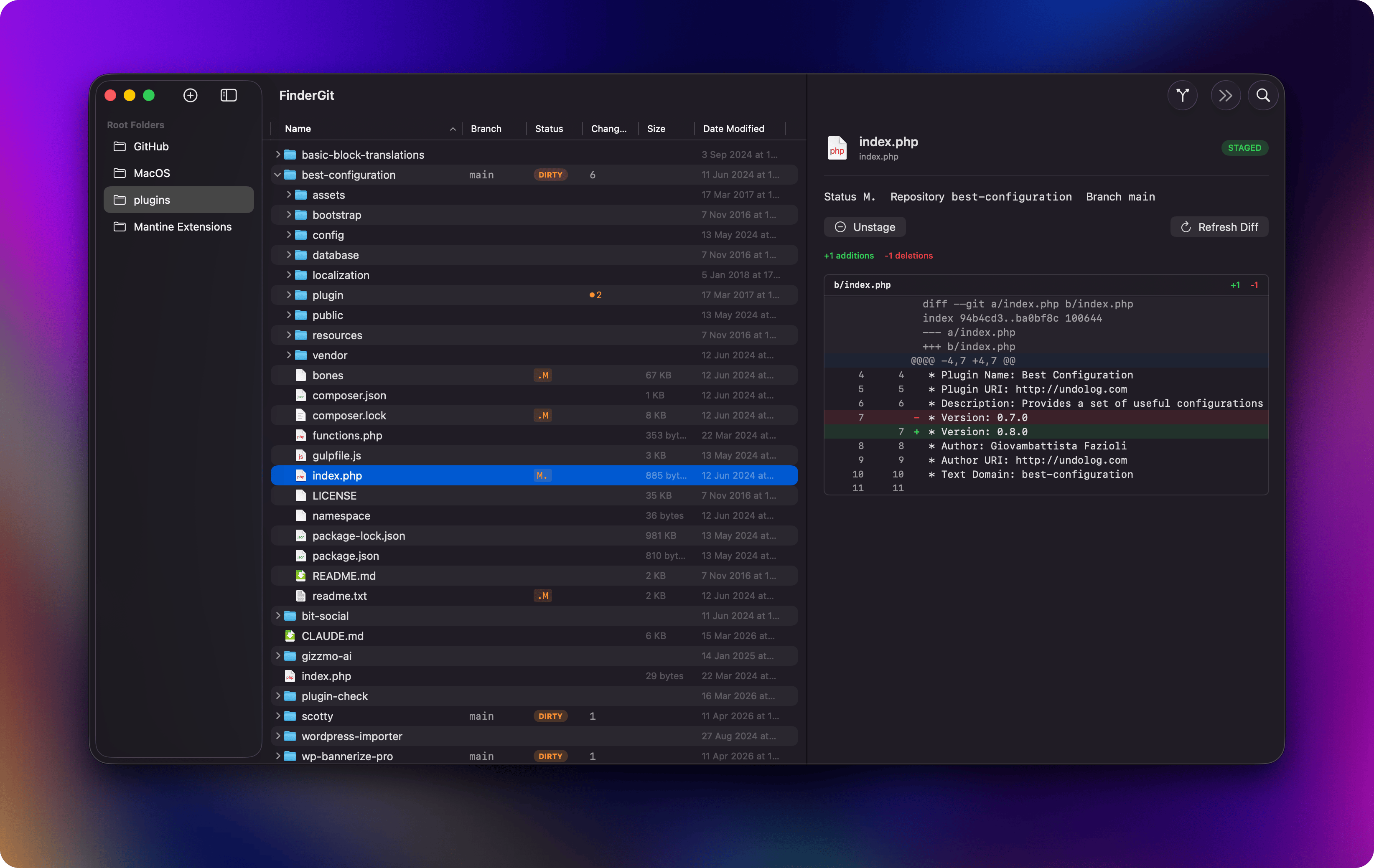
Task: Click the Name column header to sort
Action: pos(298,128)
